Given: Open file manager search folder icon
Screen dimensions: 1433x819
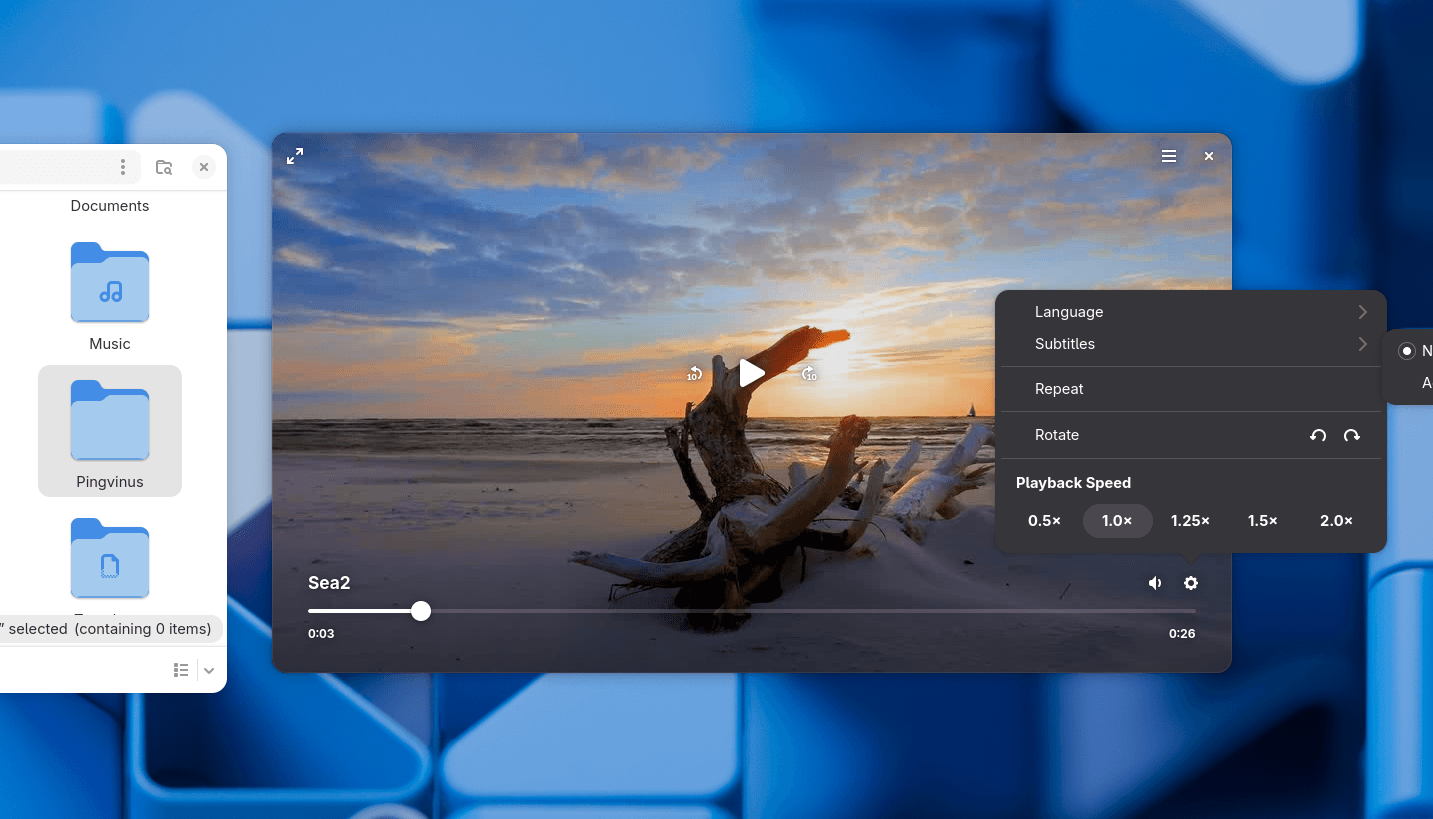Looking at the screenshot, I should click(x=164, y=167).
